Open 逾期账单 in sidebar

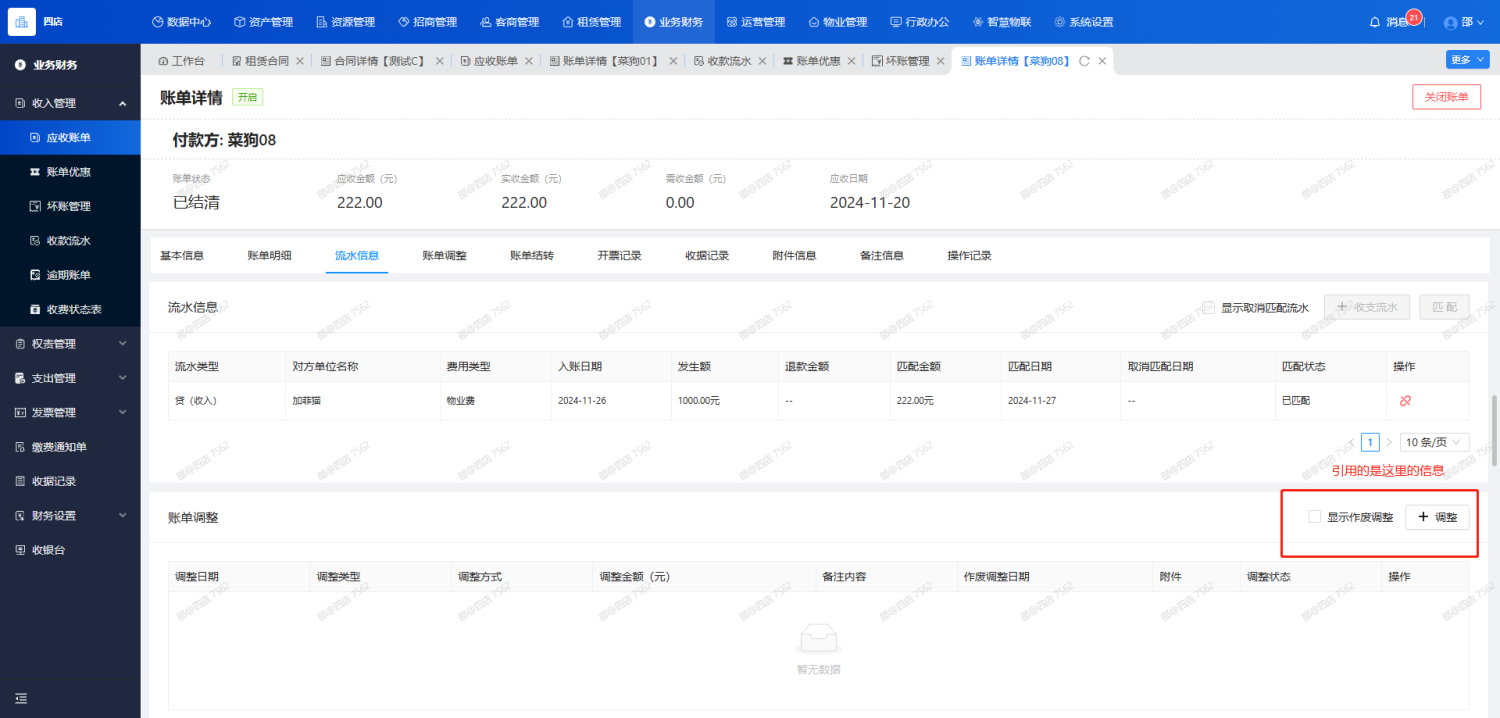tap(70, 275)
